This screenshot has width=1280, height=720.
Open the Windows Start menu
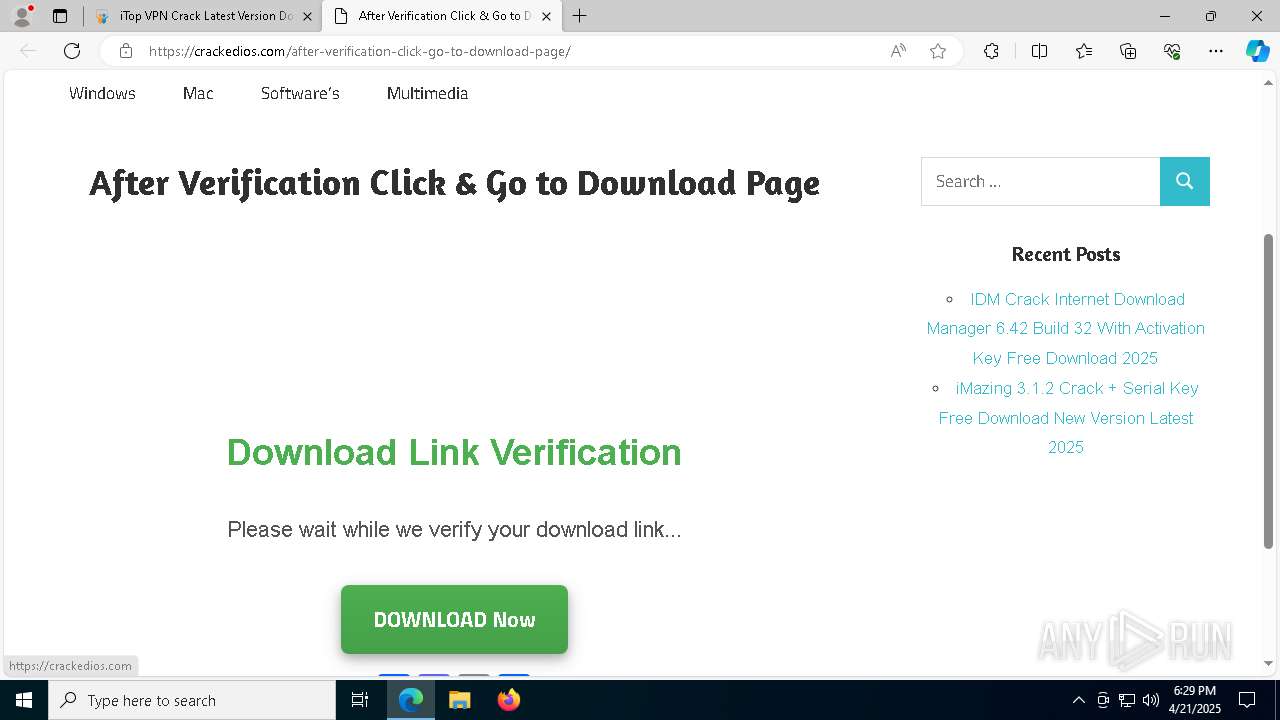24,700
